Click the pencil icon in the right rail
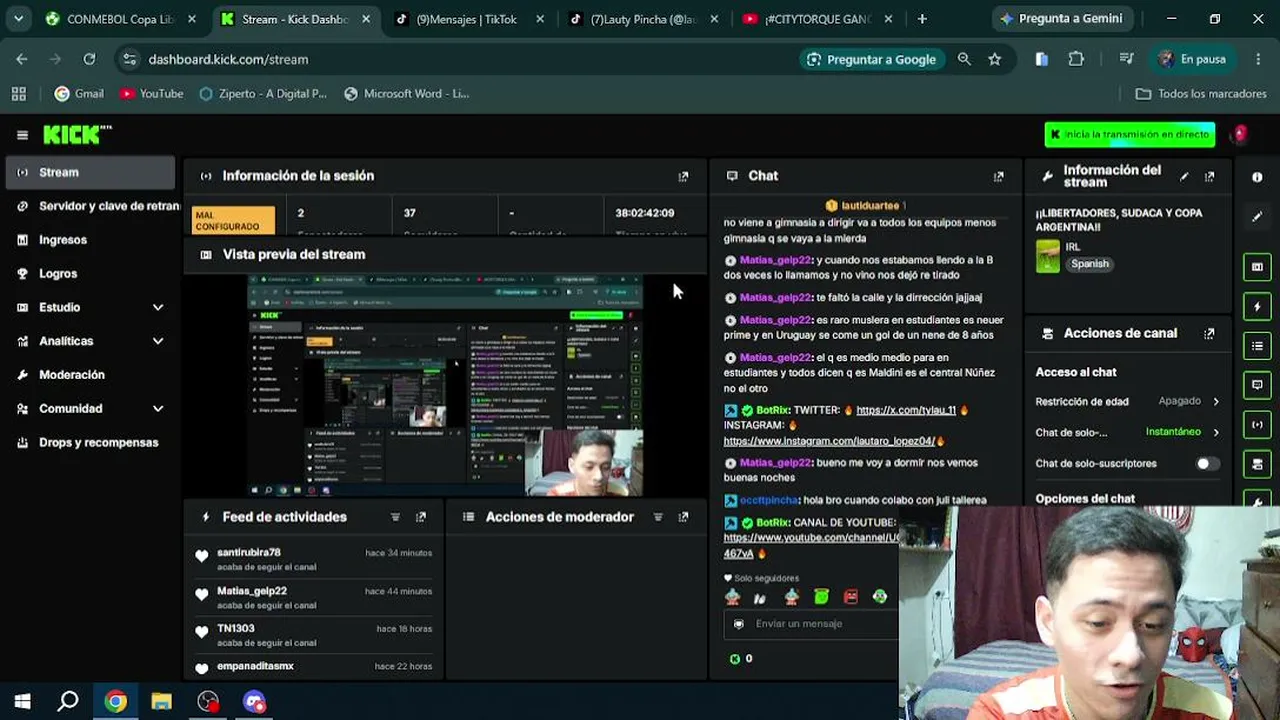Screen dimensions: 1280x720 (x=1257, y=216)
